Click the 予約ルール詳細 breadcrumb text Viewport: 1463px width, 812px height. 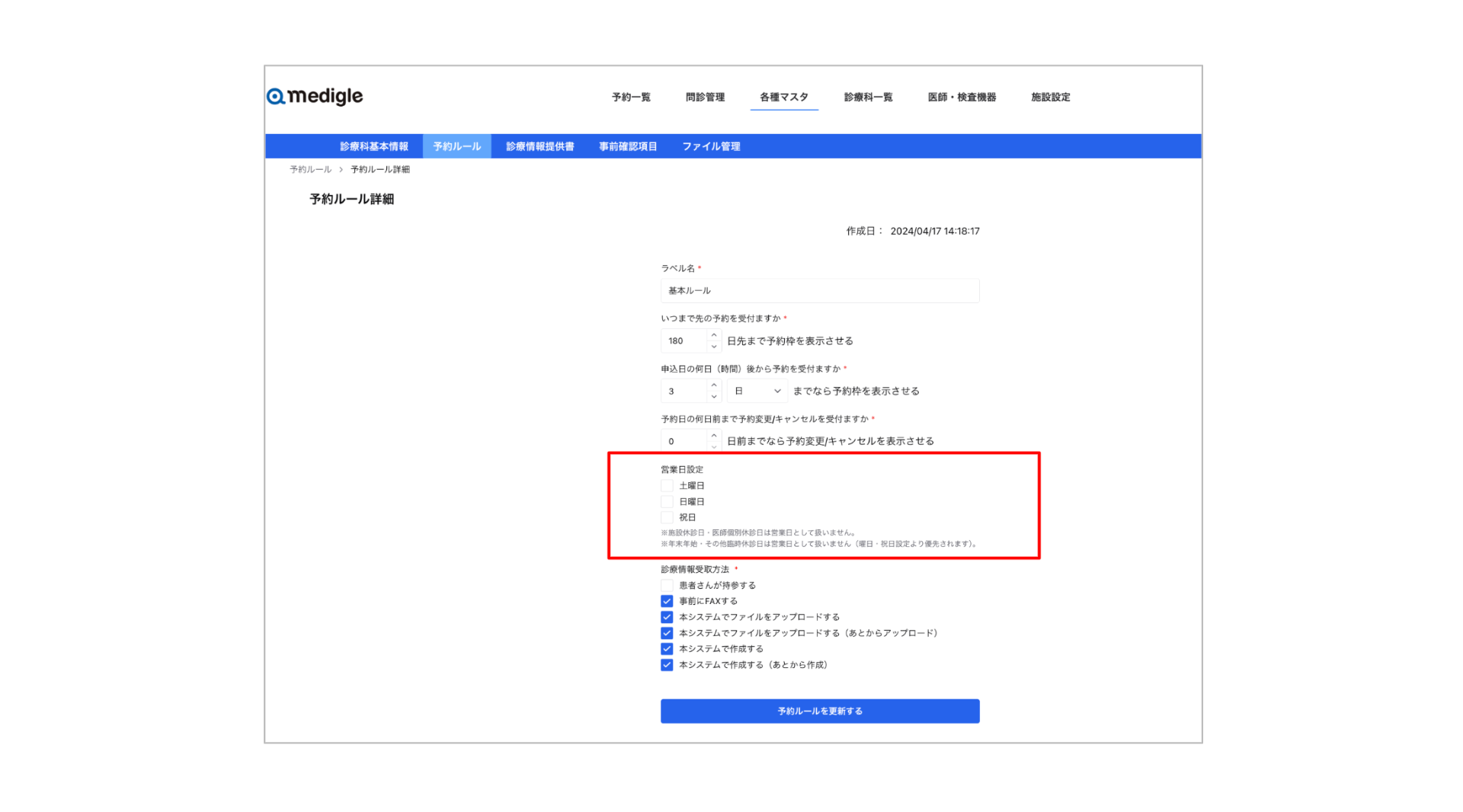[380, 169]
